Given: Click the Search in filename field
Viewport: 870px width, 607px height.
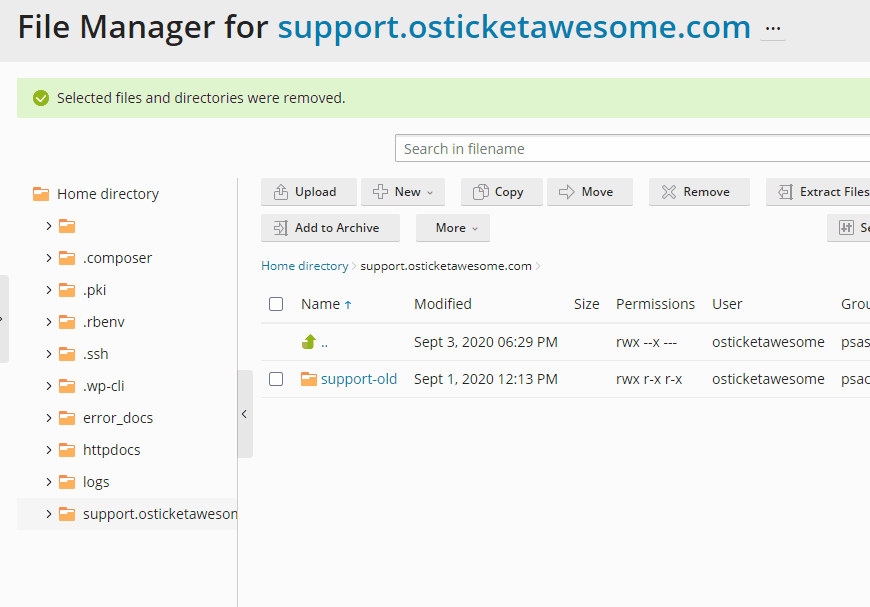Looking at the screenshot, I should [x=633, y=149].
